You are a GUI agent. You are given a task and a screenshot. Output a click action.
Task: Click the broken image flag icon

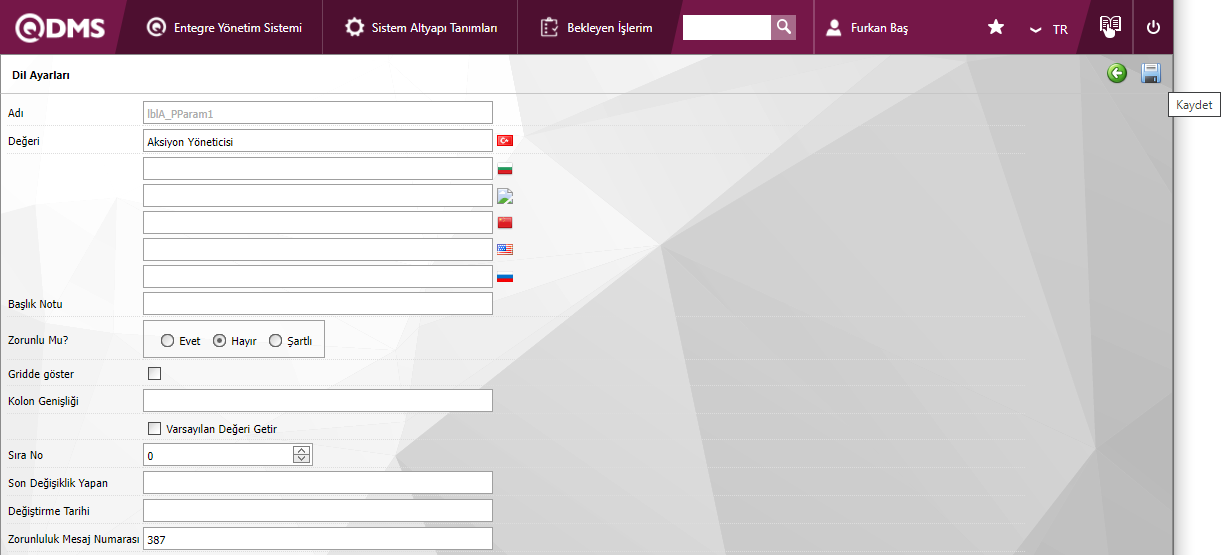(505, 196)
